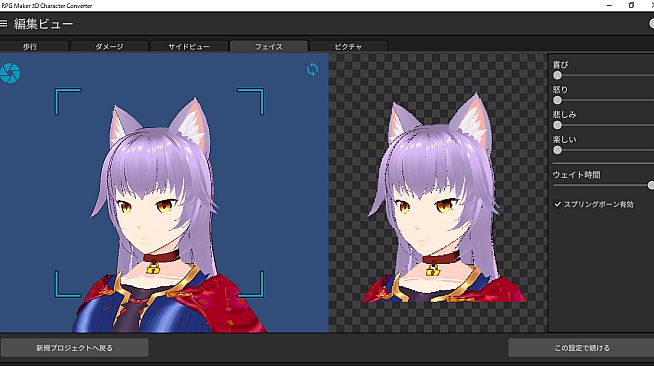This screenshot has height=366, width=654.
Task: Toggle the スプリングボーン有効 checkbox
Action: click(557, 204)
